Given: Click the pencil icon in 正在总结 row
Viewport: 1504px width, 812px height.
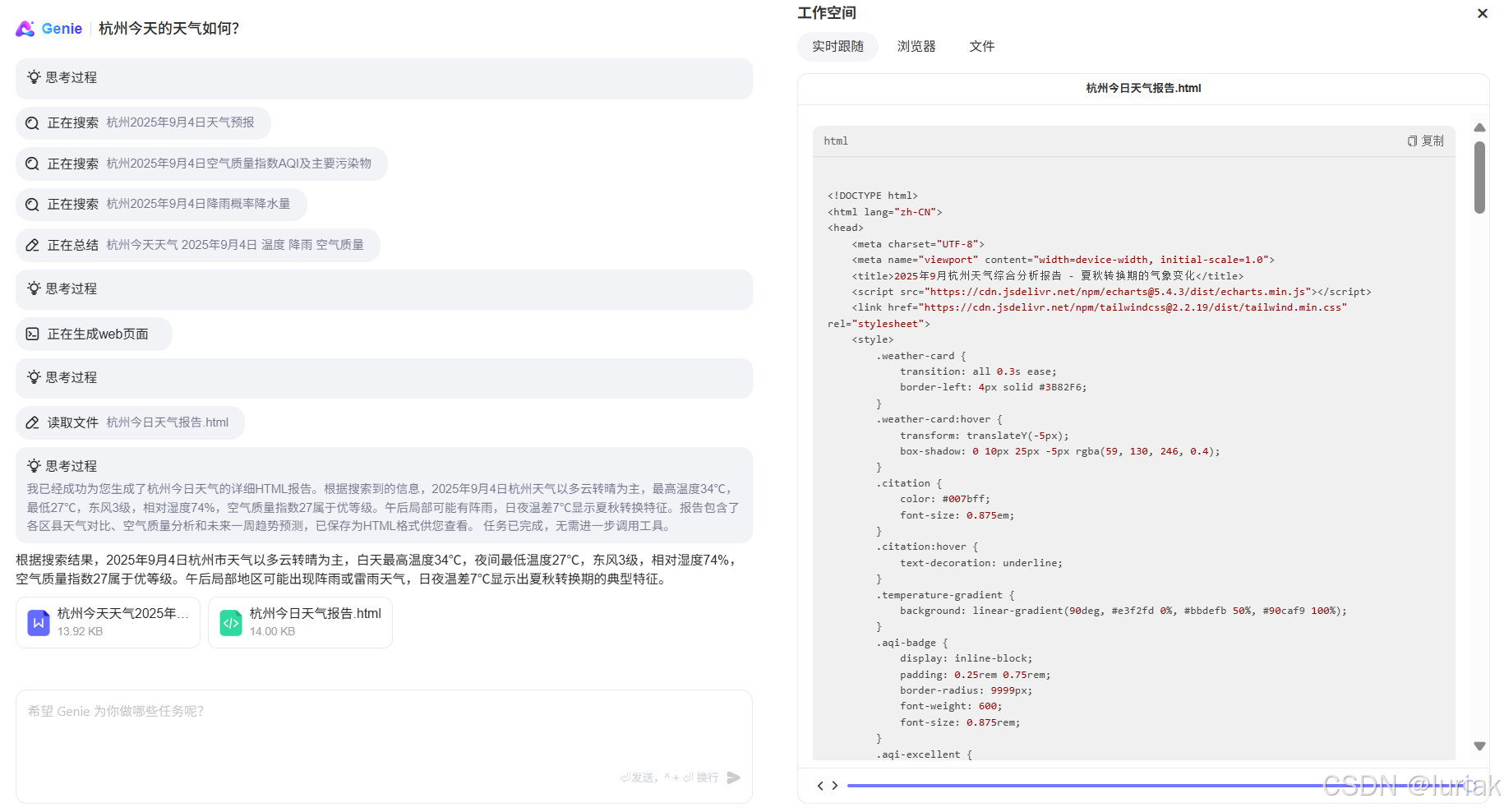Looking at the screenshot, I should tap(32, 245).
